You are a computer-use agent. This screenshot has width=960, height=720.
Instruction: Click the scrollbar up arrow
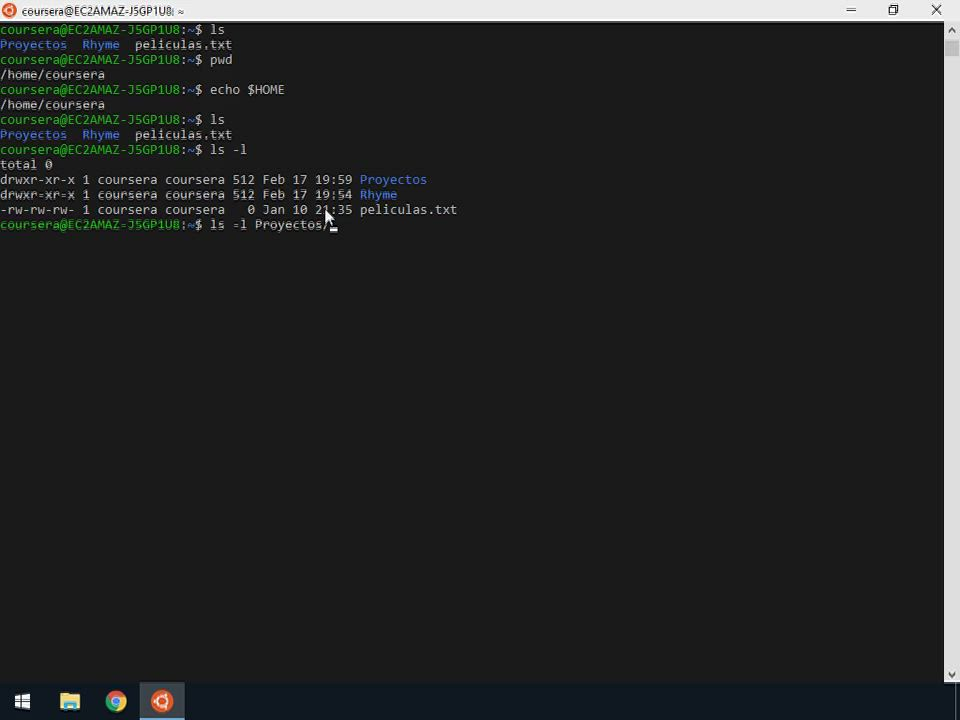951,29
